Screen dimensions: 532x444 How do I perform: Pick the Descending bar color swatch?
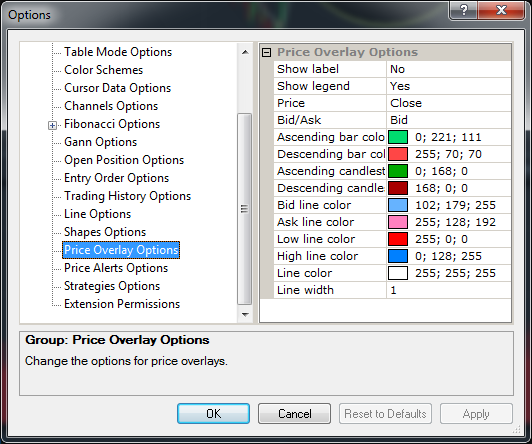(x=398, y=154)
